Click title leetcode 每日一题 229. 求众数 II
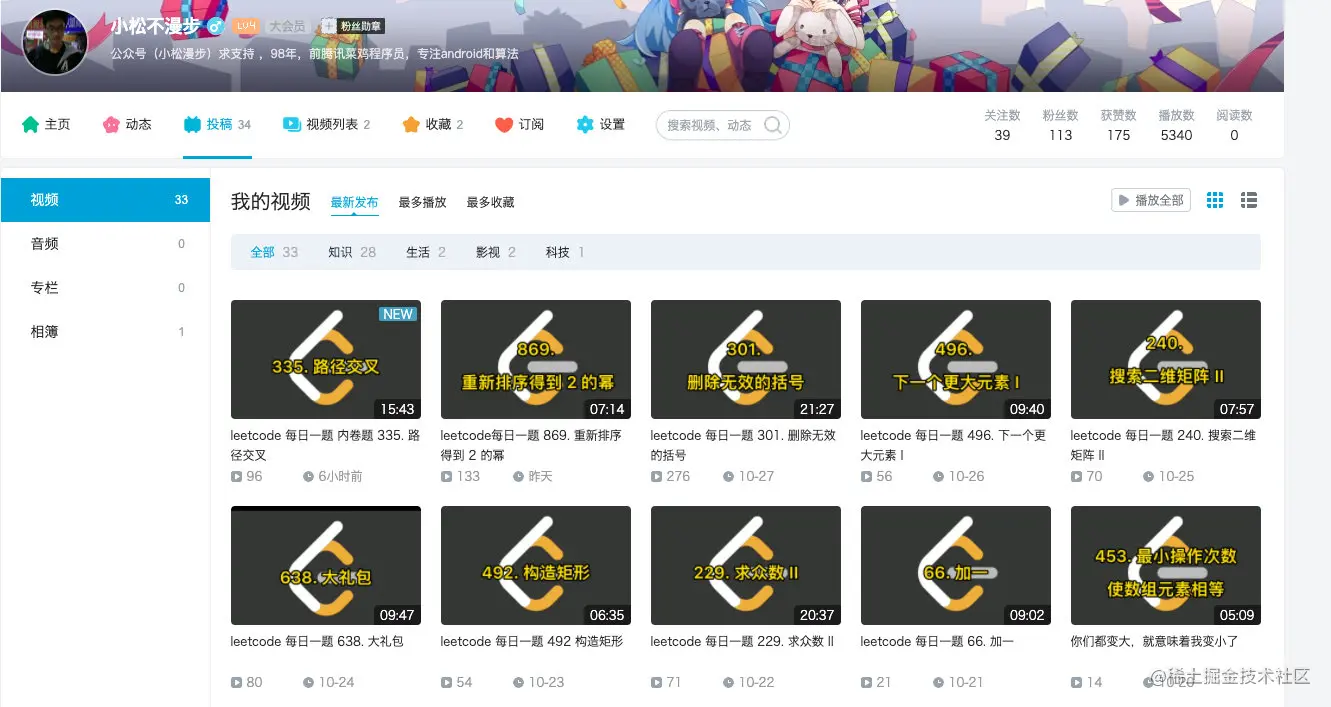The width and height of the screenshot is (1331, 707). tap(743, 641)
